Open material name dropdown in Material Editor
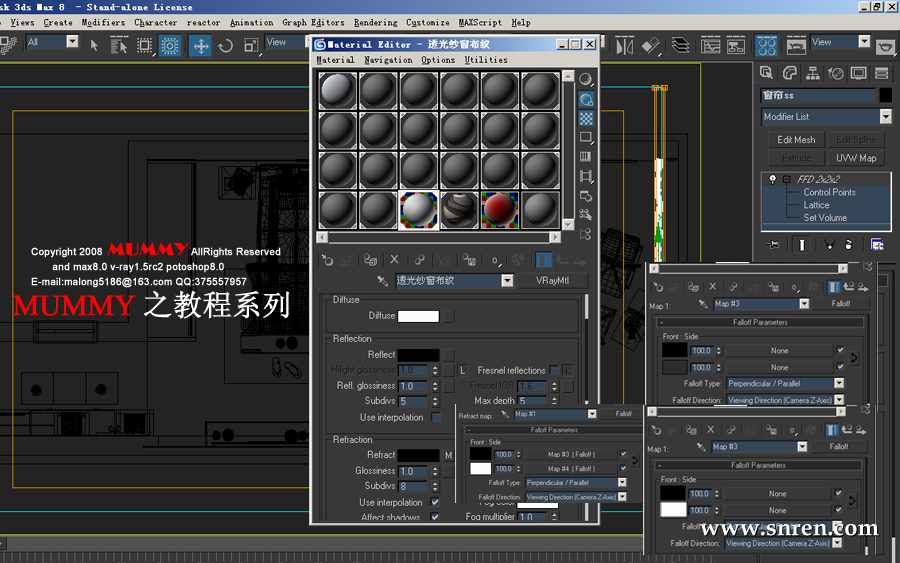This screenshot has height=563, width=900. [x=507, y=281]
